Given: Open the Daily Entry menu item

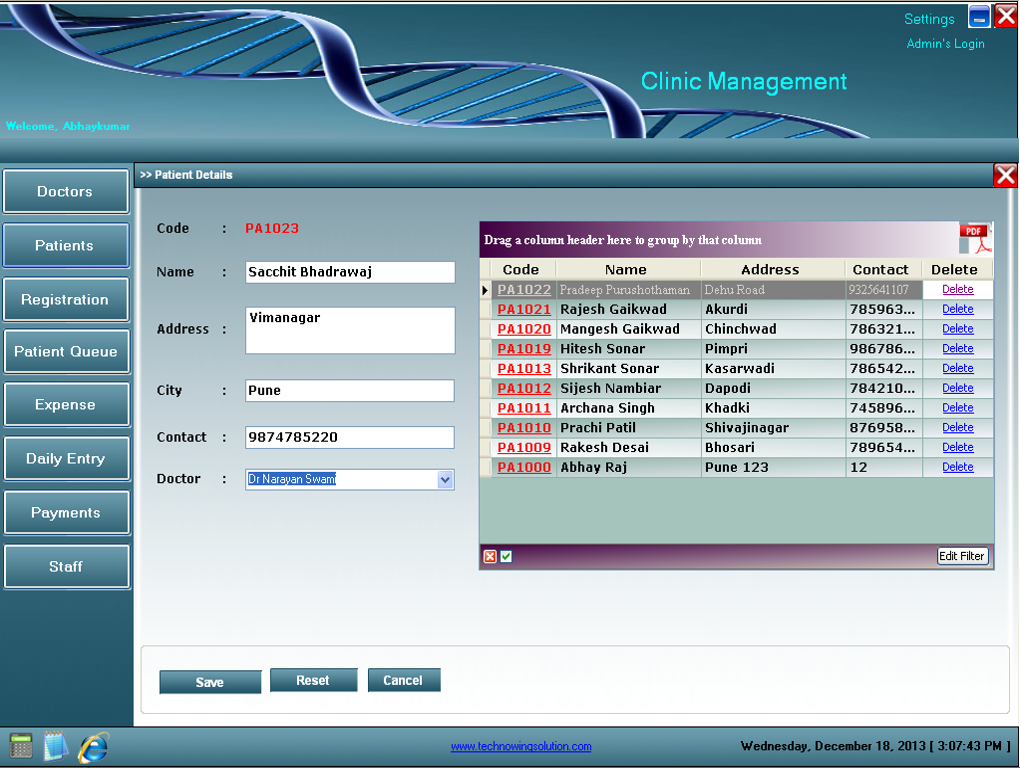Looking at the screenshot, I should 65,459.
